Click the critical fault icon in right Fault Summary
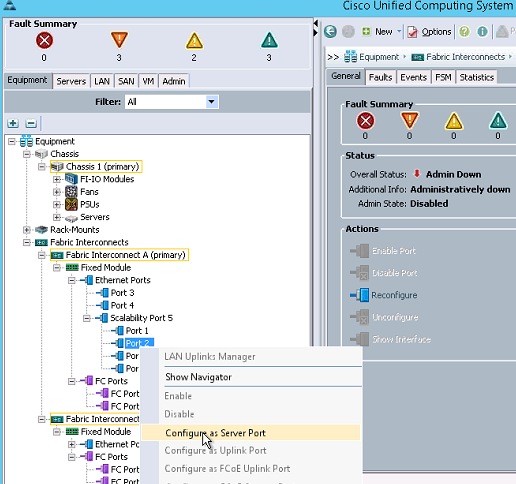Image resolution: width=516 pixels, height=484 pixels. [365, 121]
